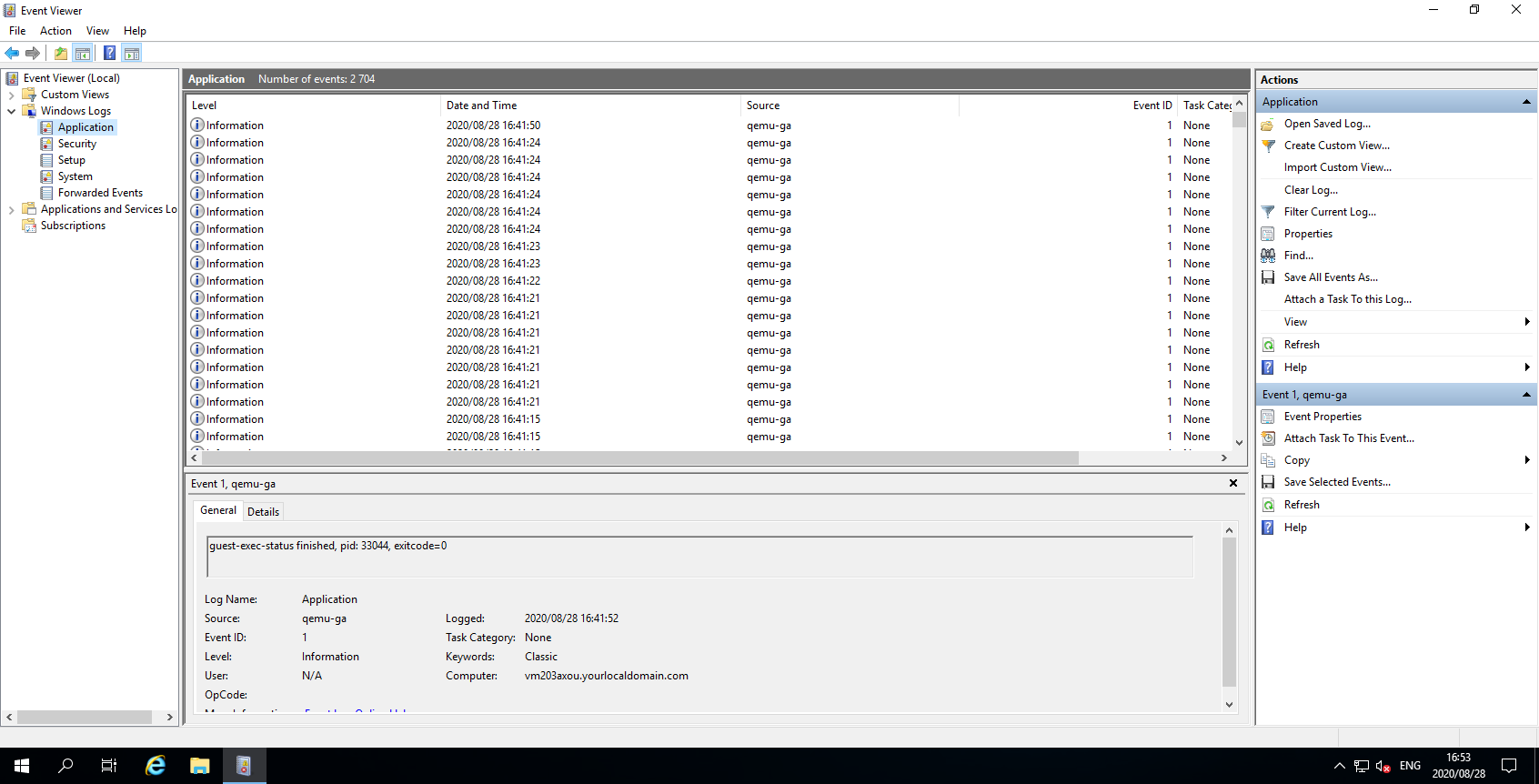Select Subscriptions in the tree
Viewport: 1539px width, 784px height.
[73, 226]
